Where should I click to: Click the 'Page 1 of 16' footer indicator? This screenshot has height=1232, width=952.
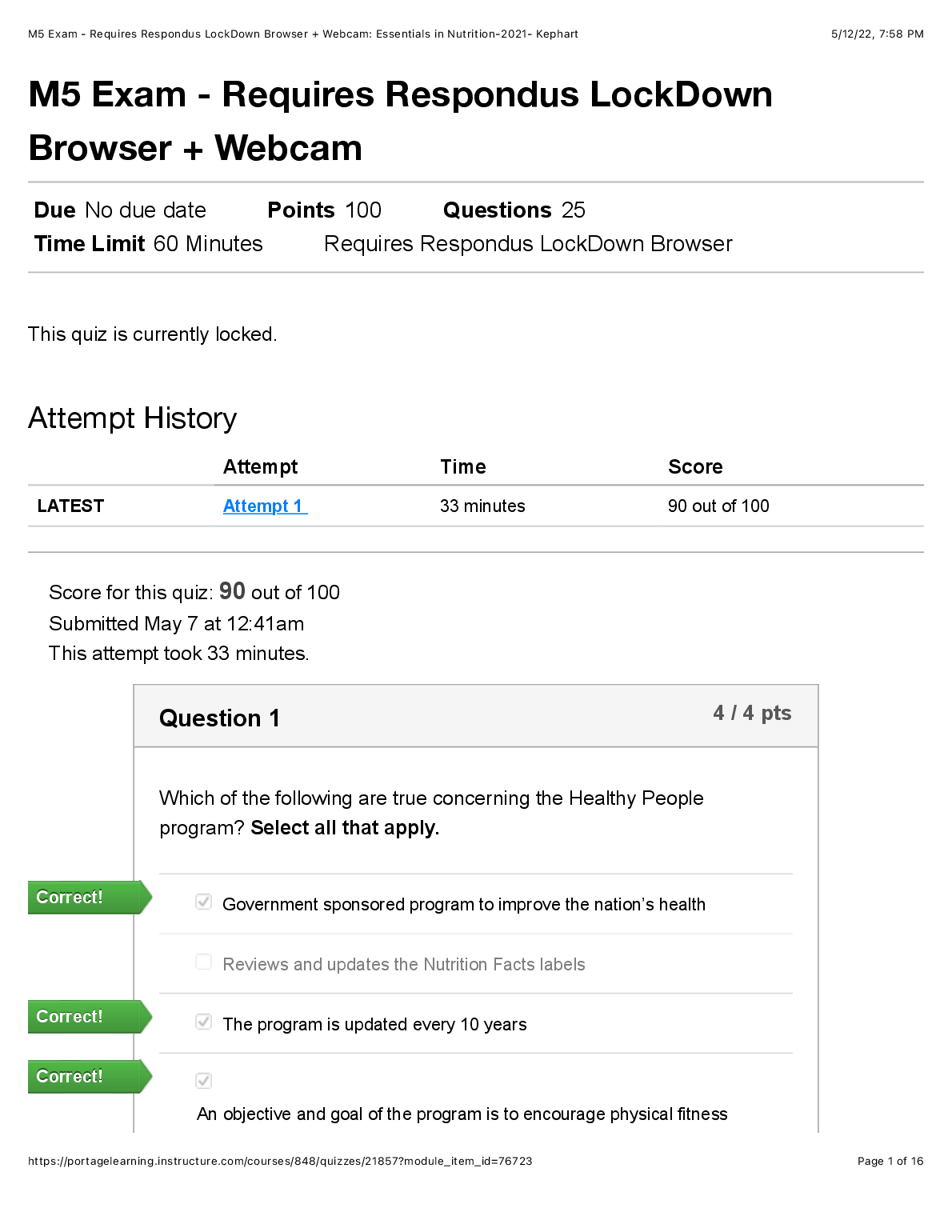point(890,1161)
